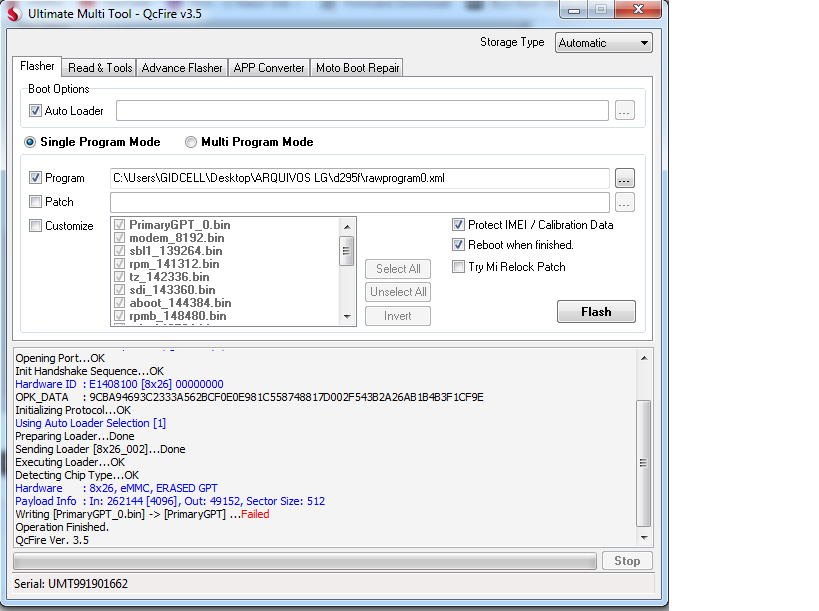Click 'Operation Finished.' log line
819x611 pixels.
pyautogui.click(x=62, y=527)
